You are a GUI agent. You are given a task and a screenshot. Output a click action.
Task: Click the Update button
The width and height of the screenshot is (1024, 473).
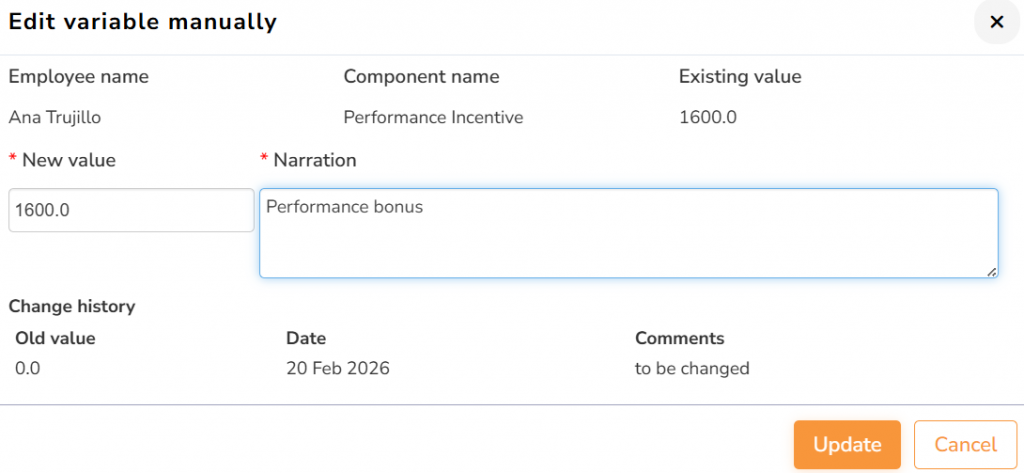[847, 445]
